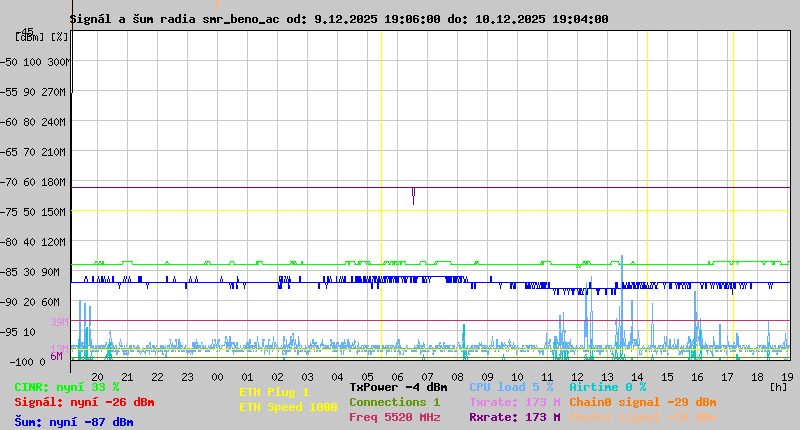This screenshot has width=800, height=430.
Task: Select the CPU load 5 % legend entry
Action: point(510,387)
